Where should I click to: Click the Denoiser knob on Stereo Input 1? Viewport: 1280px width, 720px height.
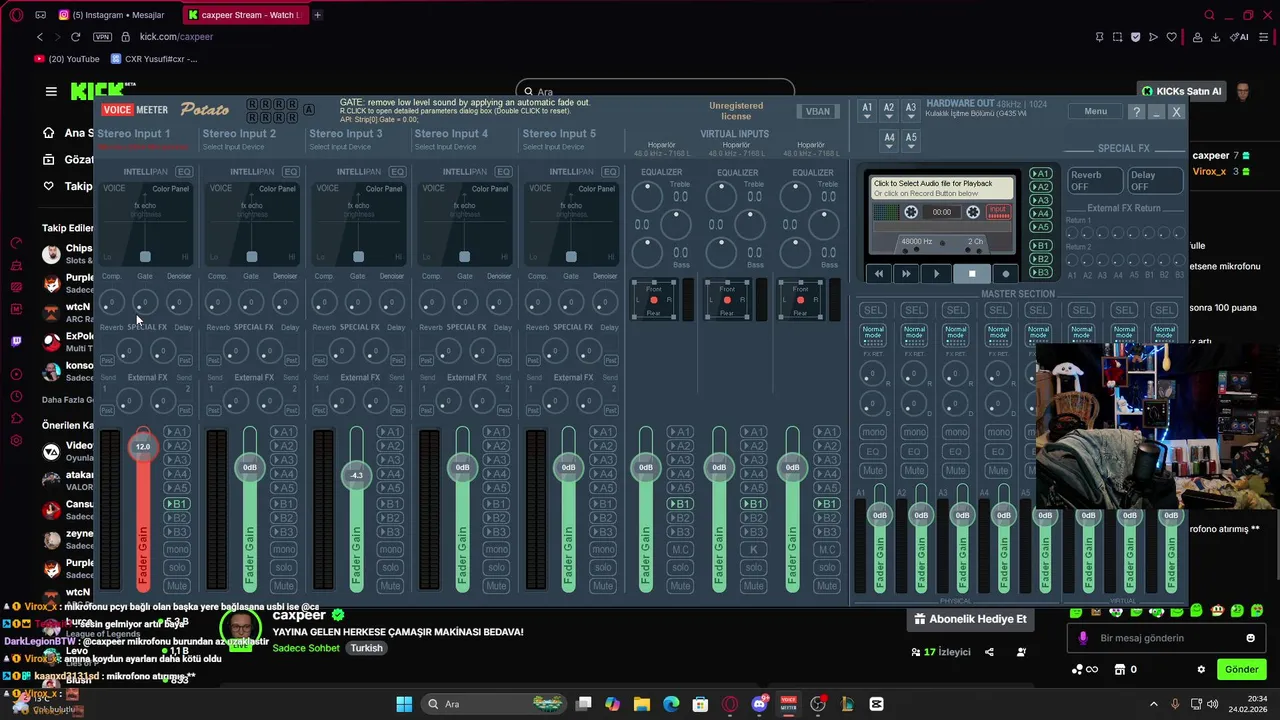[x=179, y=302]
